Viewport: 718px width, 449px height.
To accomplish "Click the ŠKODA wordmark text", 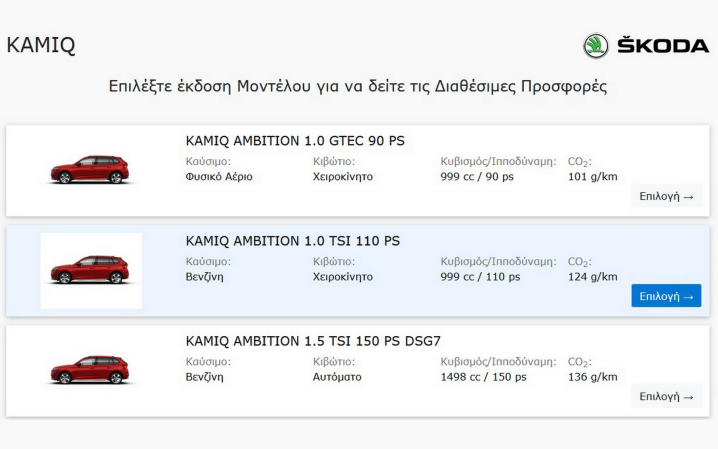I will [x=663, y=46].
